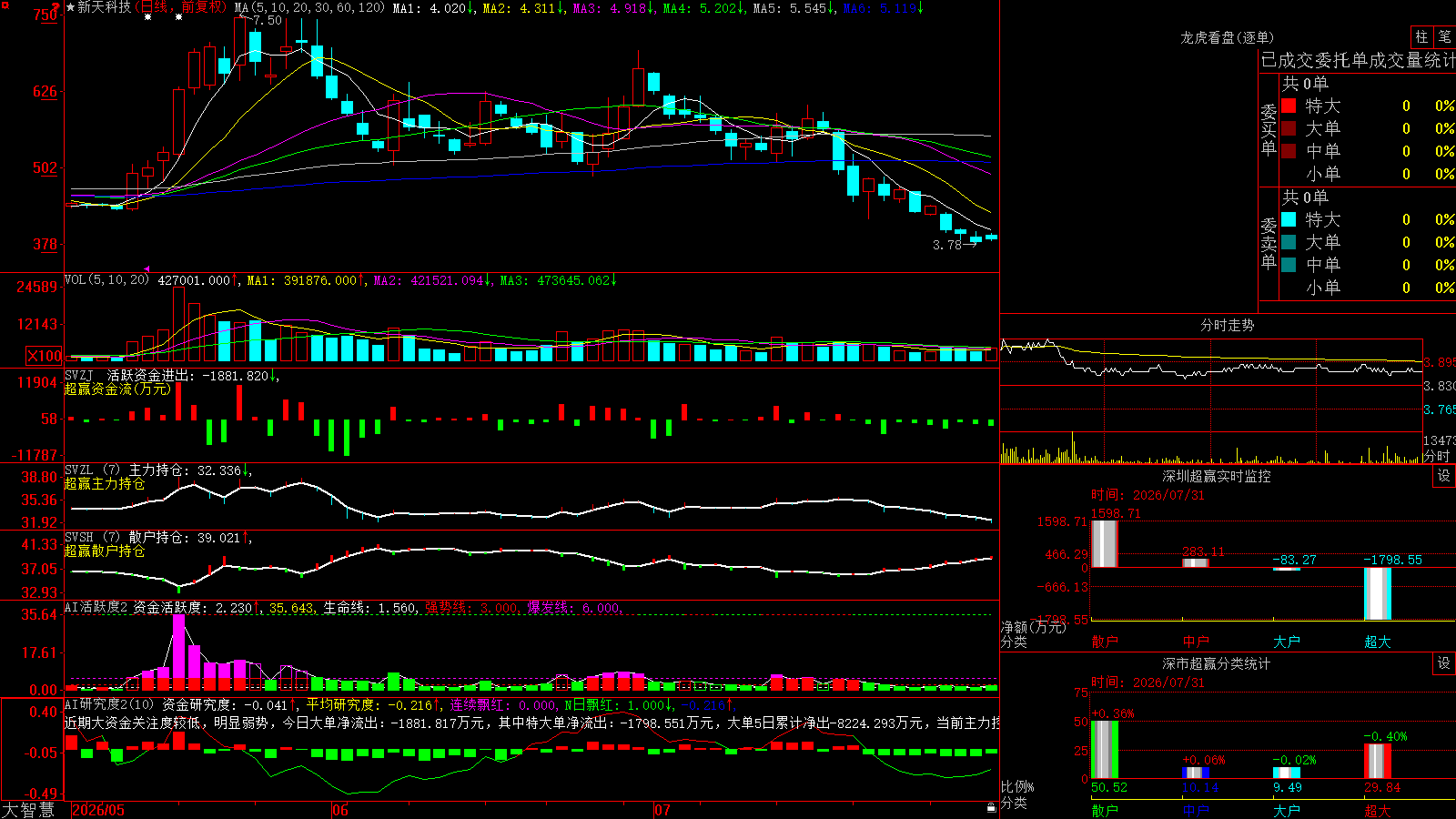The image size is (1456, 819).
Task: Click 超大 category in 深市超赢分类统计 chart
Action: pos(1378,811)
